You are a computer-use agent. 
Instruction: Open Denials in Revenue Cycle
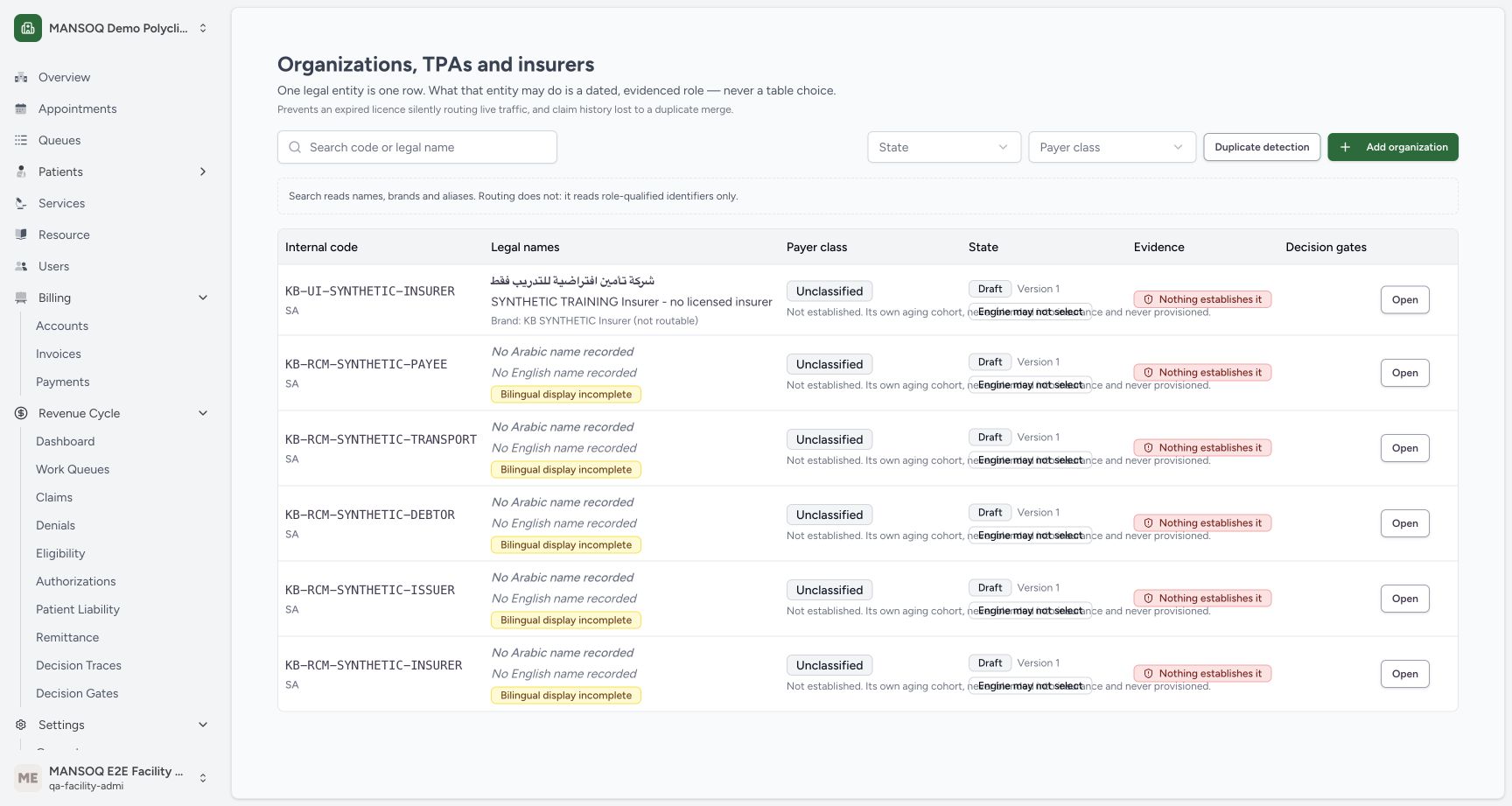coord(55,525)
